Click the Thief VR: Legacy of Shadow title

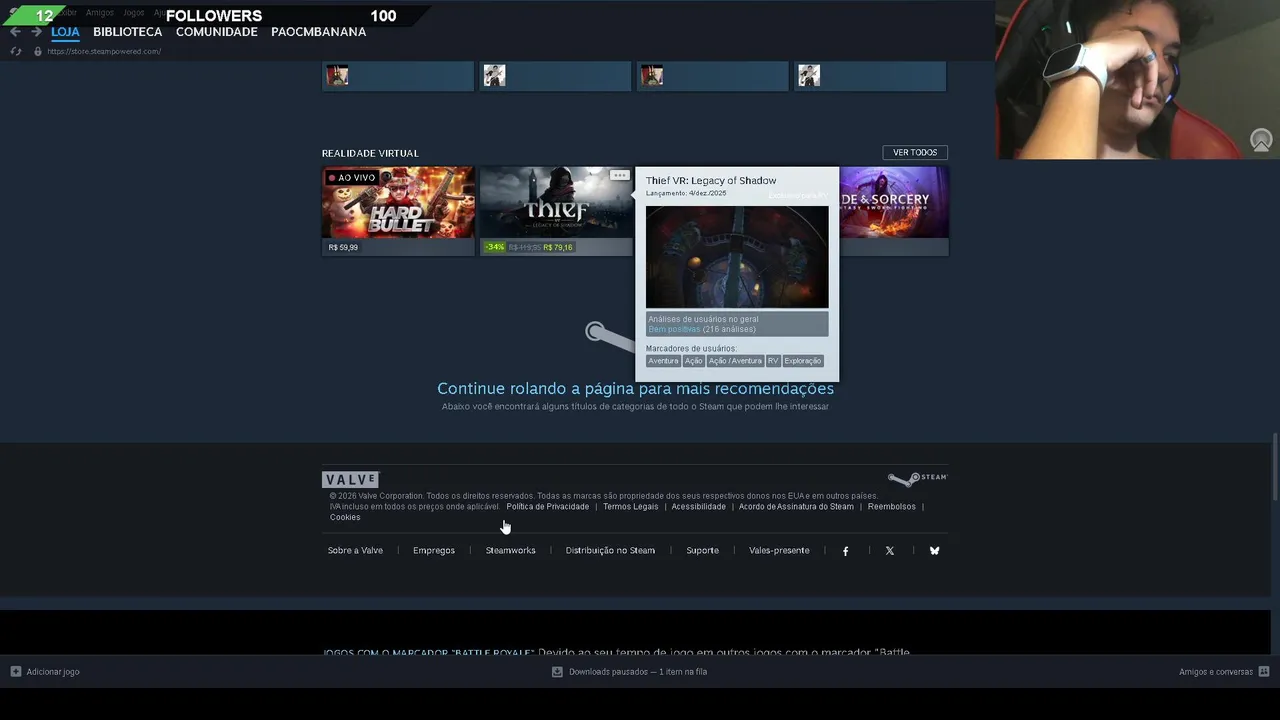(711, 181)
